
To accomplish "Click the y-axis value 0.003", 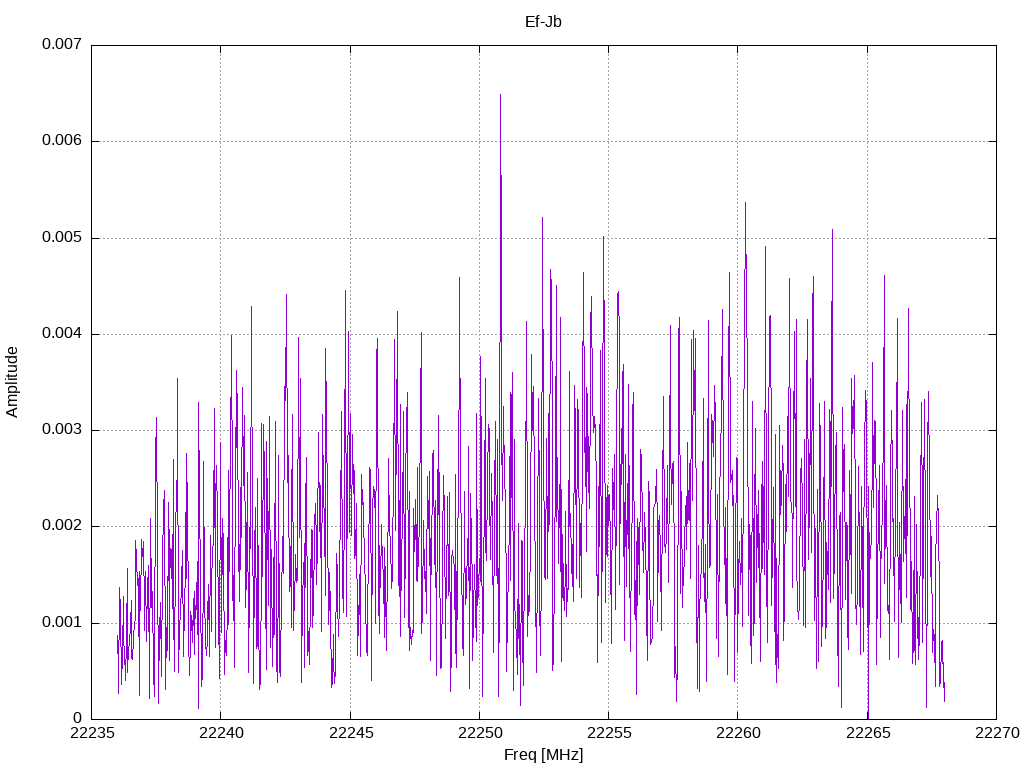I will 62,430.
